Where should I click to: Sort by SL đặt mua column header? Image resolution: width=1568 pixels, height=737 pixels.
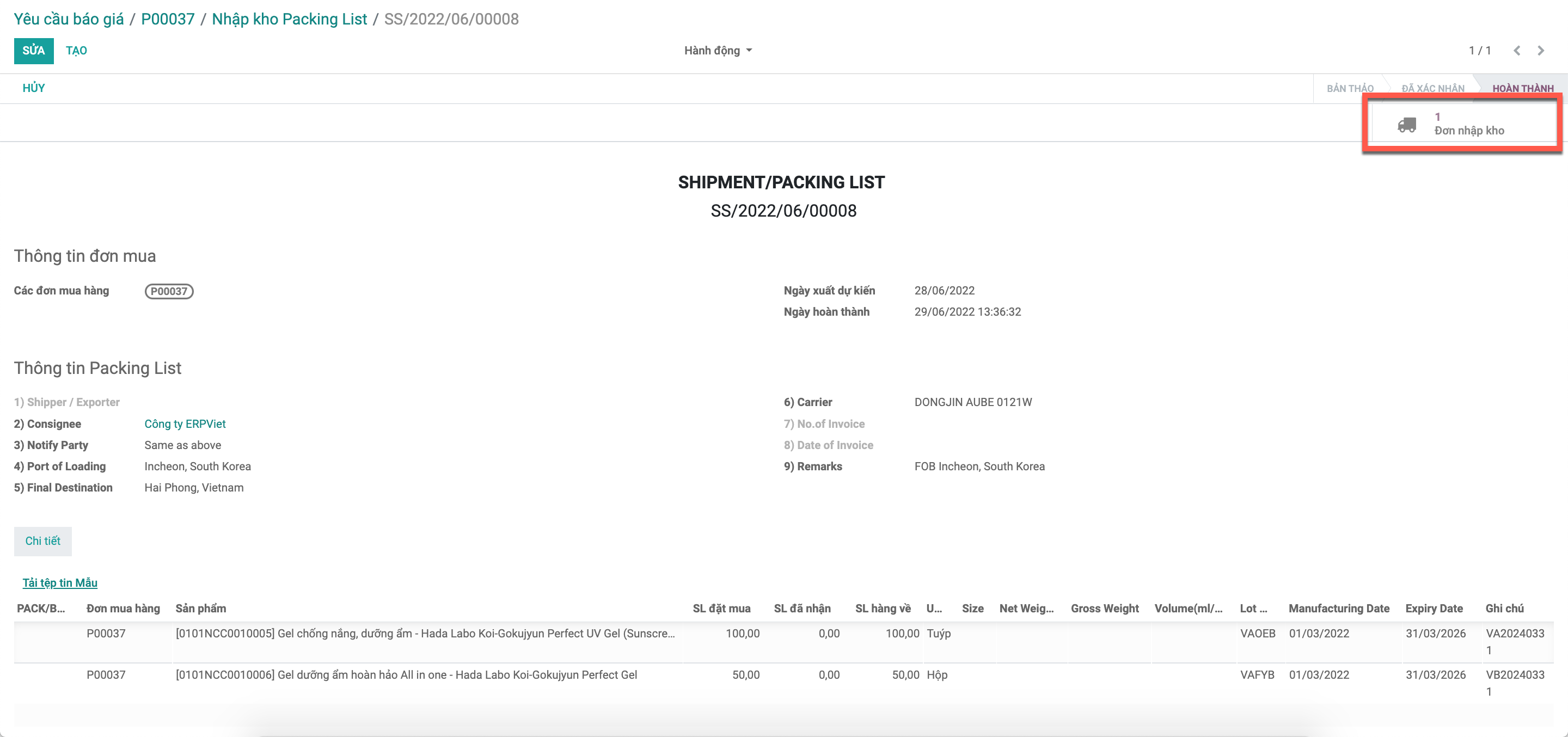click(x=721, y=608)
